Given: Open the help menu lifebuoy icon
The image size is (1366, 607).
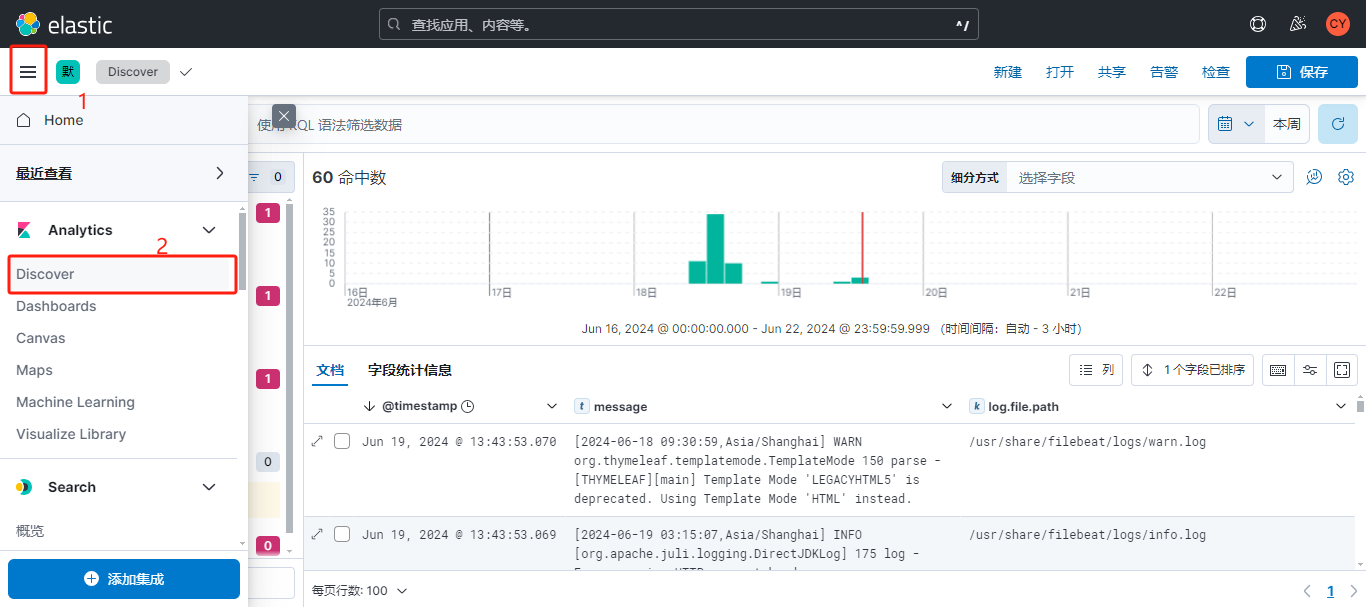Looking at the screenshot, I should click(x=1258, y=24).
